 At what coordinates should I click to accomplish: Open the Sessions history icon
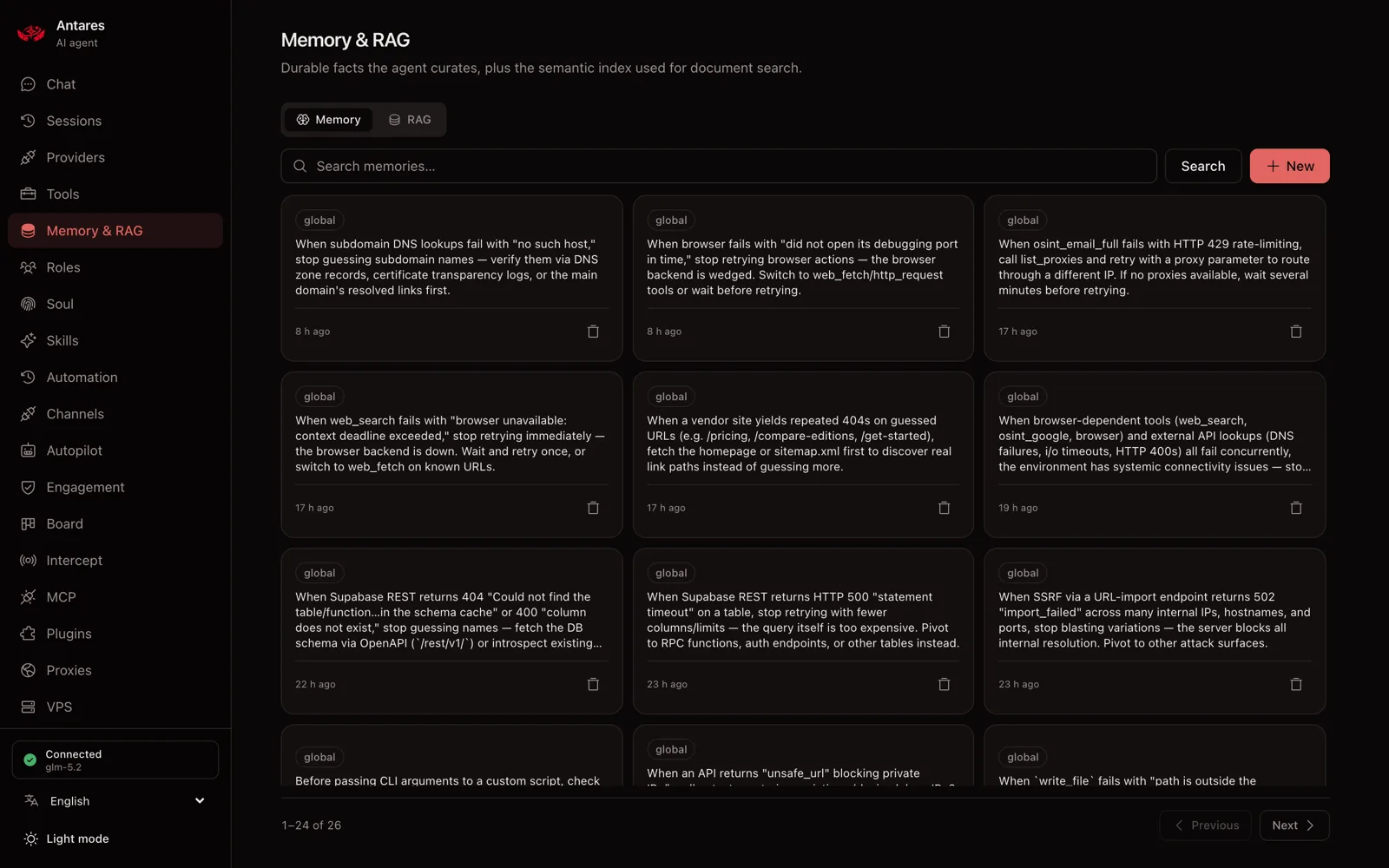coord(28,121)
